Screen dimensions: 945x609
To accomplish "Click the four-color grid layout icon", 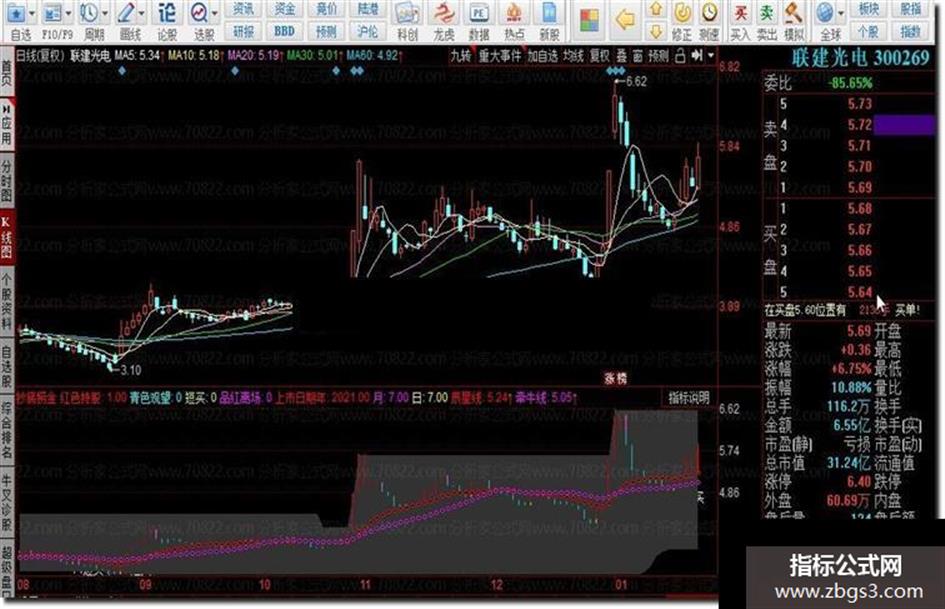I will [x=589, y=21].
